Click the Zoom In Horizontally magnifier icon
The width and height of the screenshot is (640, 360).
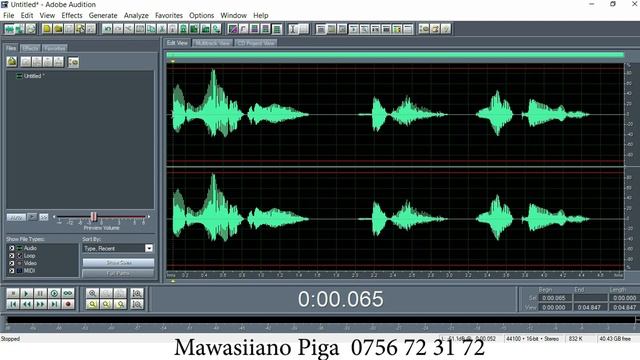pyautogui.click(x=93, y=293)
